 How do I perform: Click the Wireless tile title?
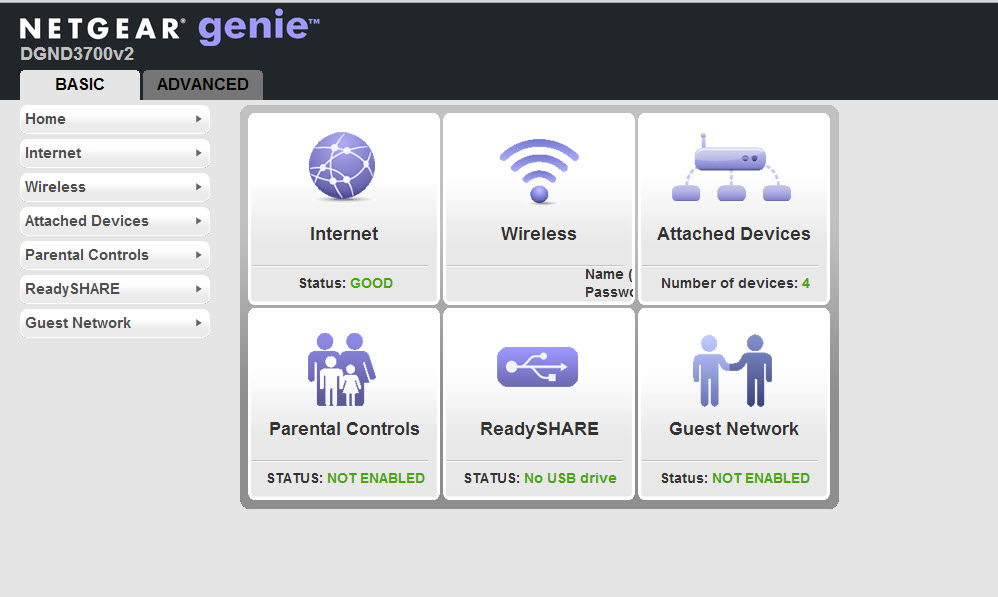pos(538,234)
